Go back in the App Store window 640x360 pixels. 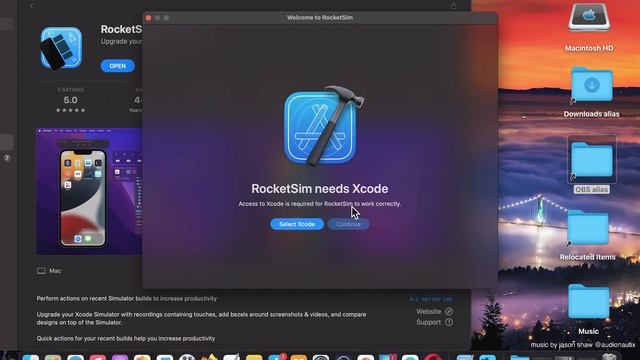(x=32, y=6)
